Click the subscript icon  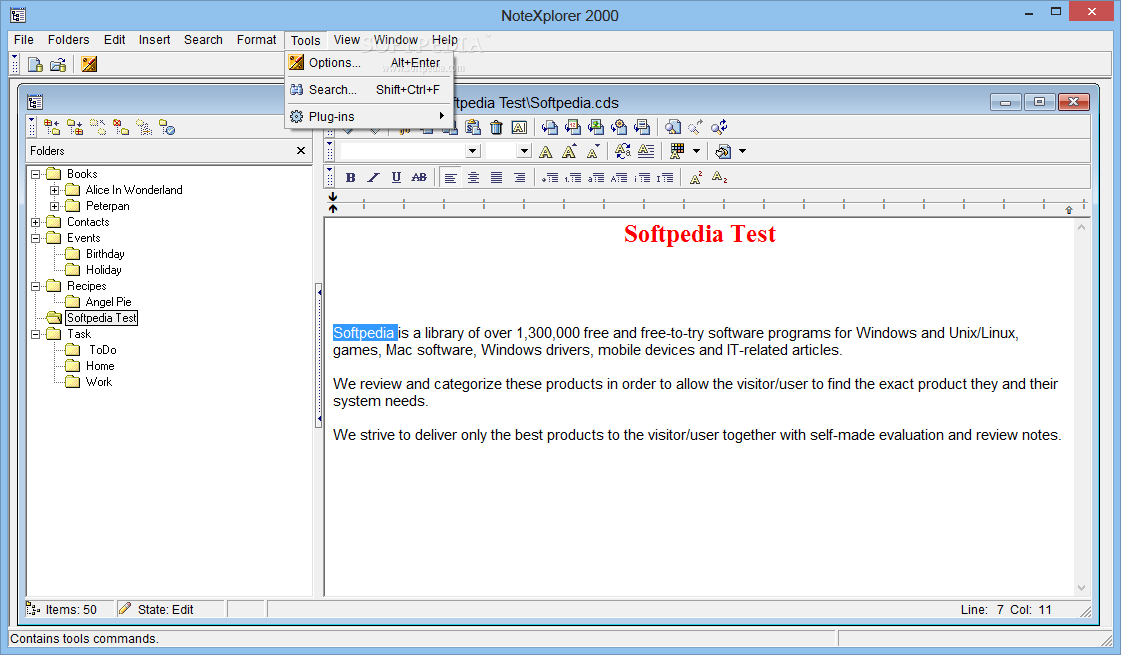click(719, 177)
